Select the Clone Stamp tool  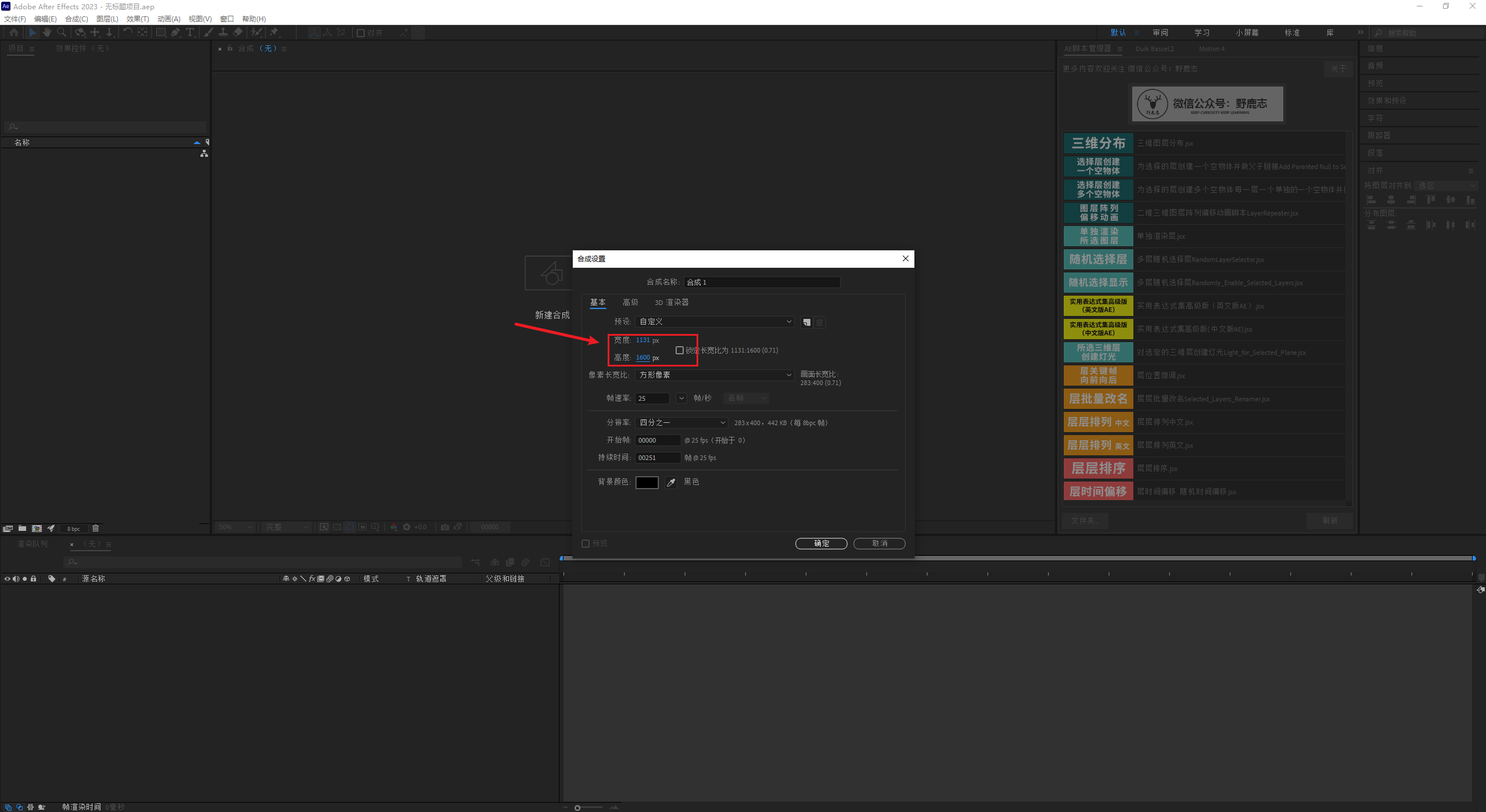(x=222, y=33)
